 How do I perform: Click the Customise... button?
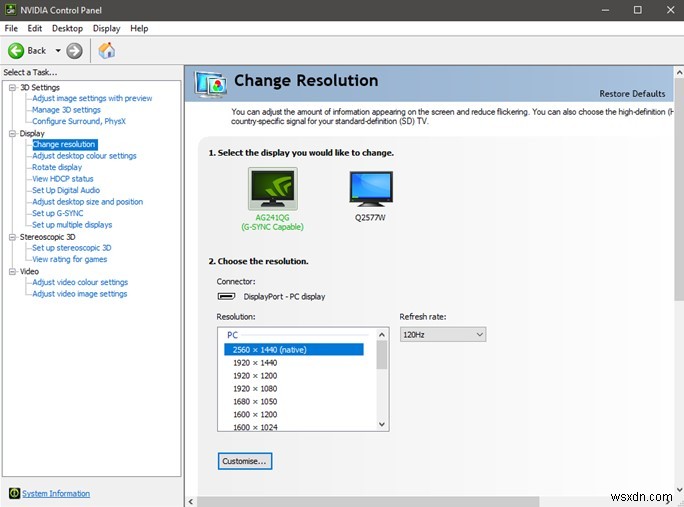(245, 461)
